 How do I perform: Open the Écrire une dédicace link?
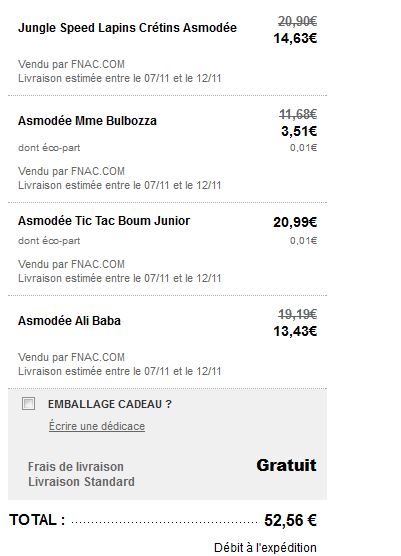tap(97, 426)
